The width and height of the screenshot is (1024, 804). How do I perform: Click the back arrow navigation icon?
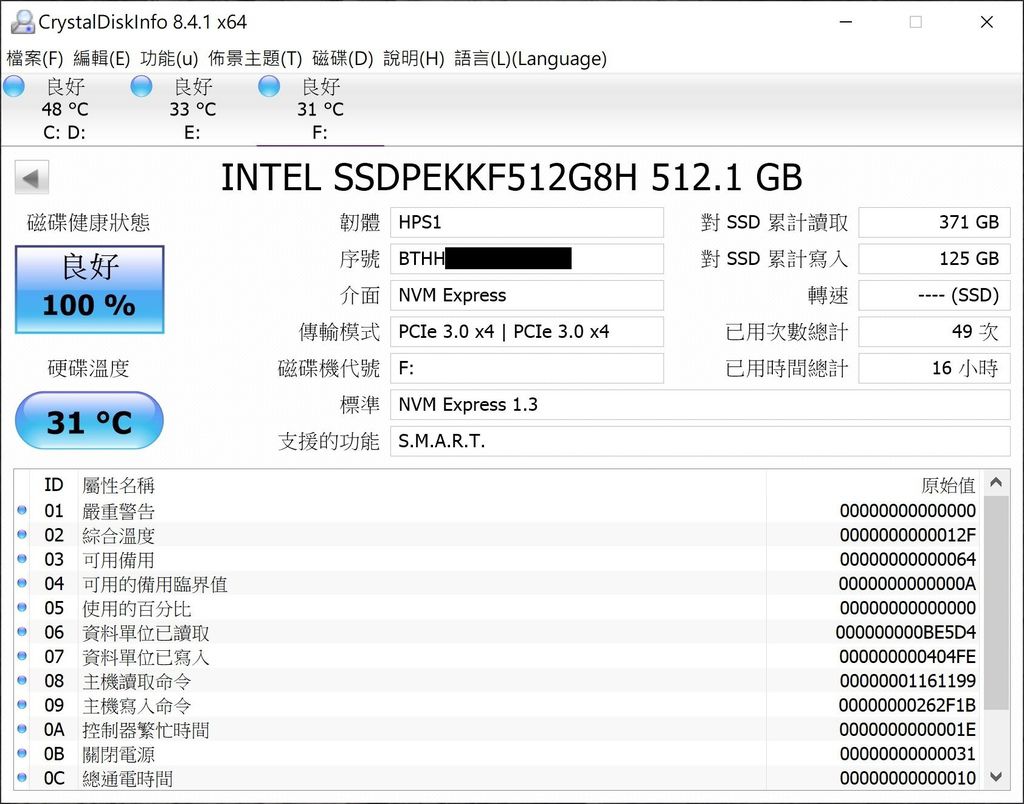(31, 176)
